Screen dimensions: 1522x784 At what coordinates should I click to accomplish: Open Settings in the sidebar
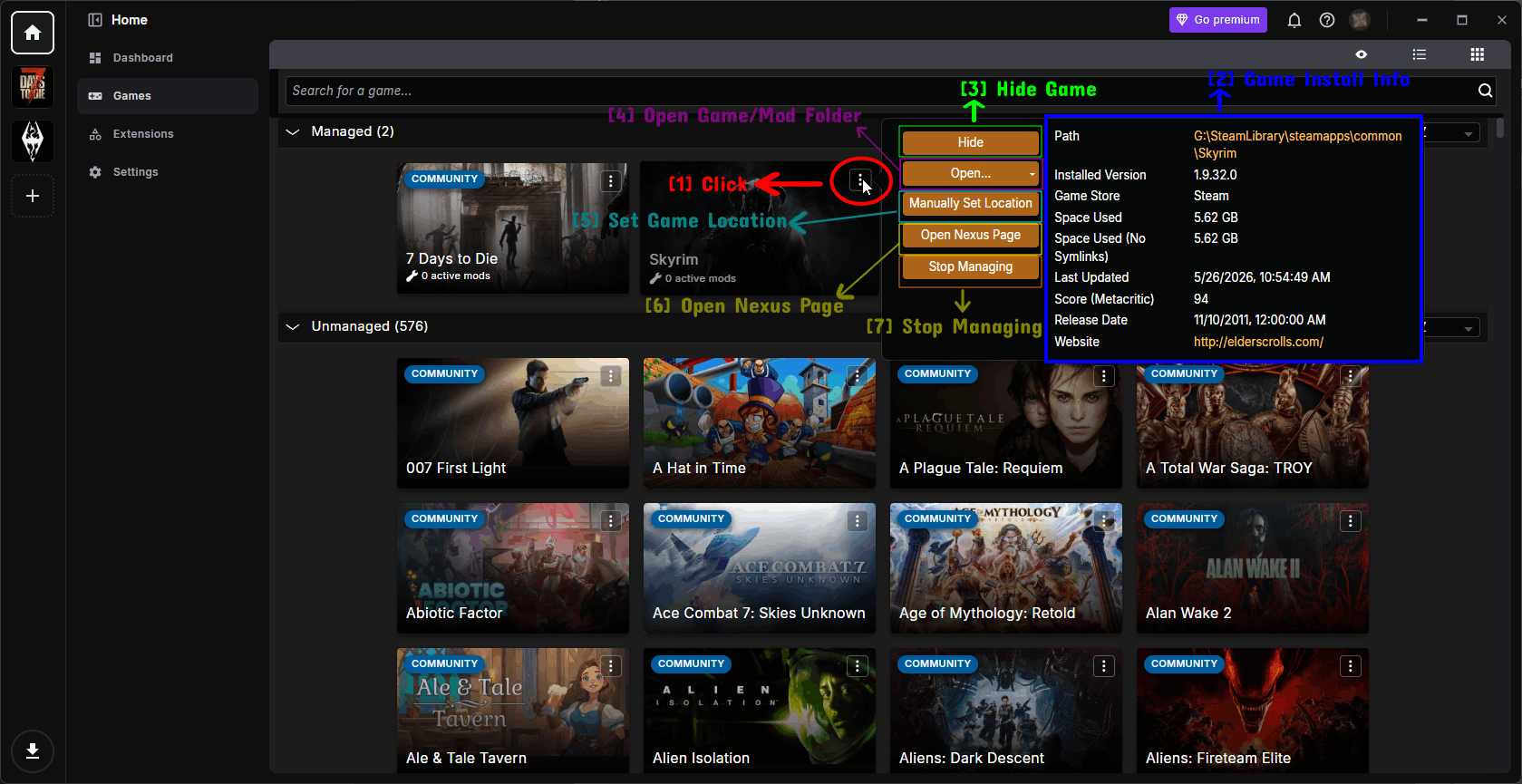pyautogui.click(x=168, y=172)
